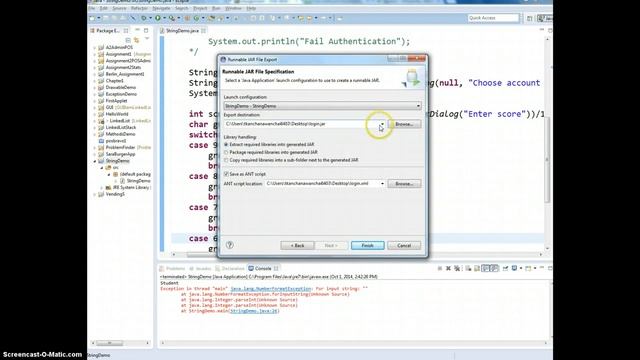Open the Source menu
The height and width of the screenshot is (360, 640).
(119, 8)
